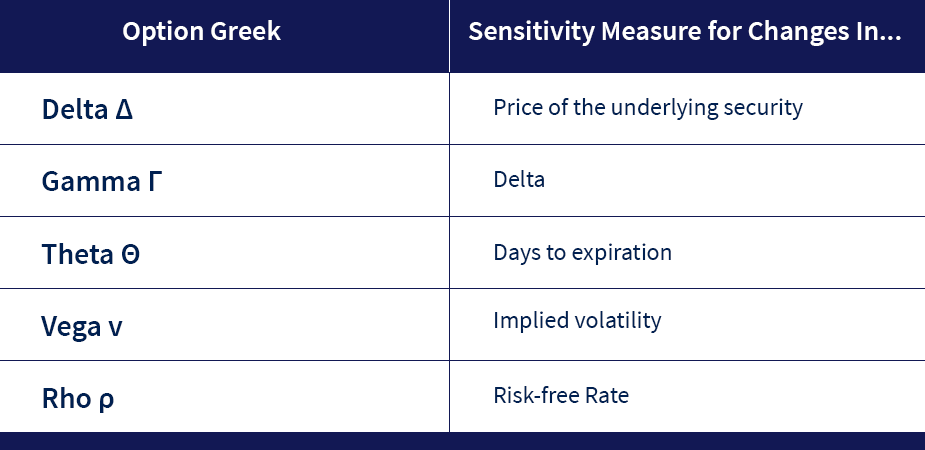Click the "Option Greek" column header
Viewport: 925px width, 450px height.
click(201, 32)
